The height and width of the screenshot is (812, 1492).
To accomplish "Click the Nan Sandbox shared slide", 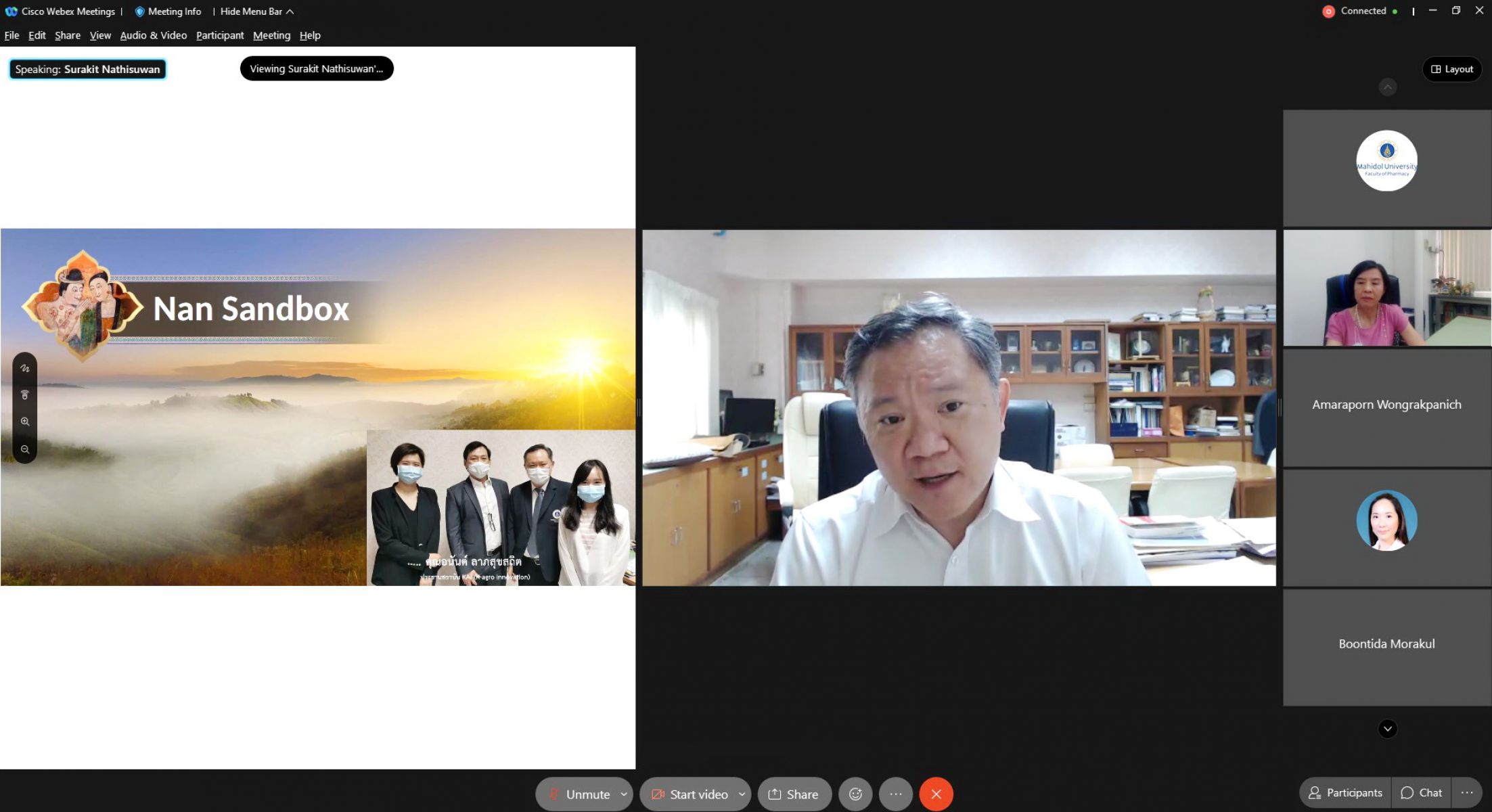I will click(318, 407).
